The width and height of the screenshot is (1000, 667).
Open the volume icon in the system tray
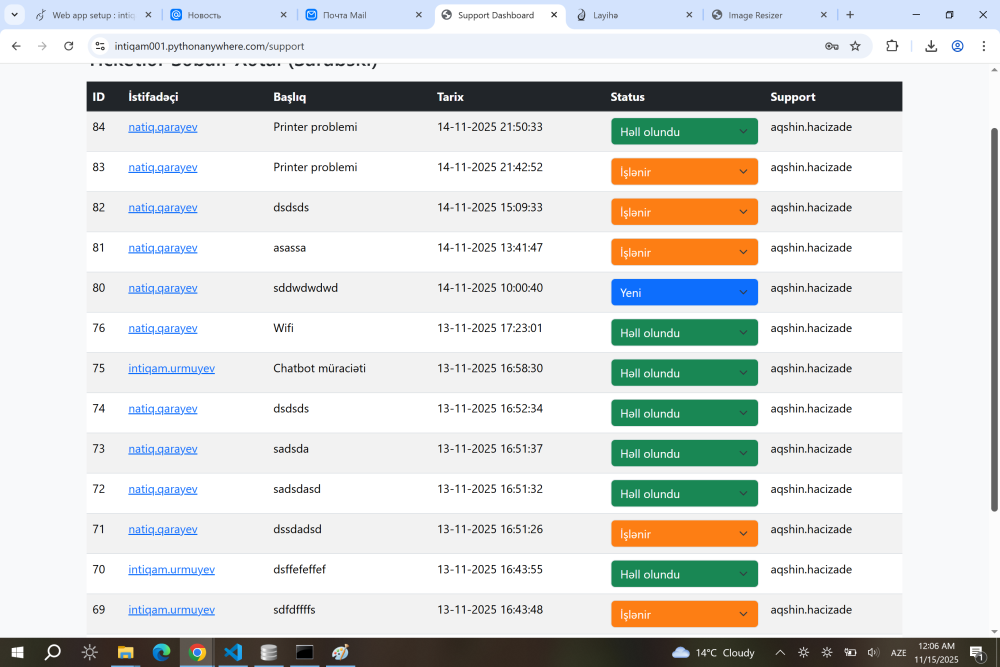[x=875, y=652]
